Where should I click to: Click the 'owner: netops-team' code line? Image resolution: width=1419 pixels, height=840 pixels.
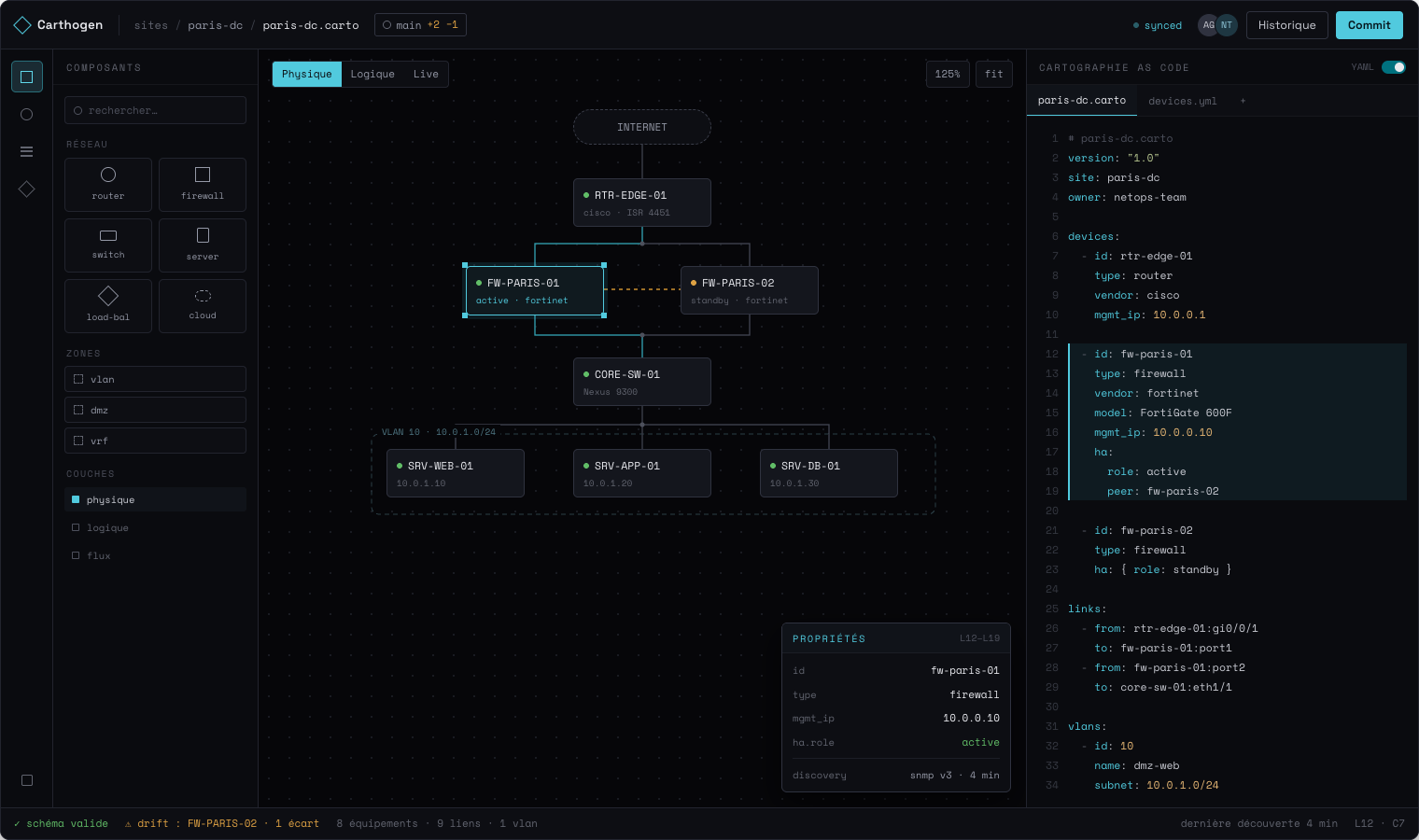coord(1127,197)
